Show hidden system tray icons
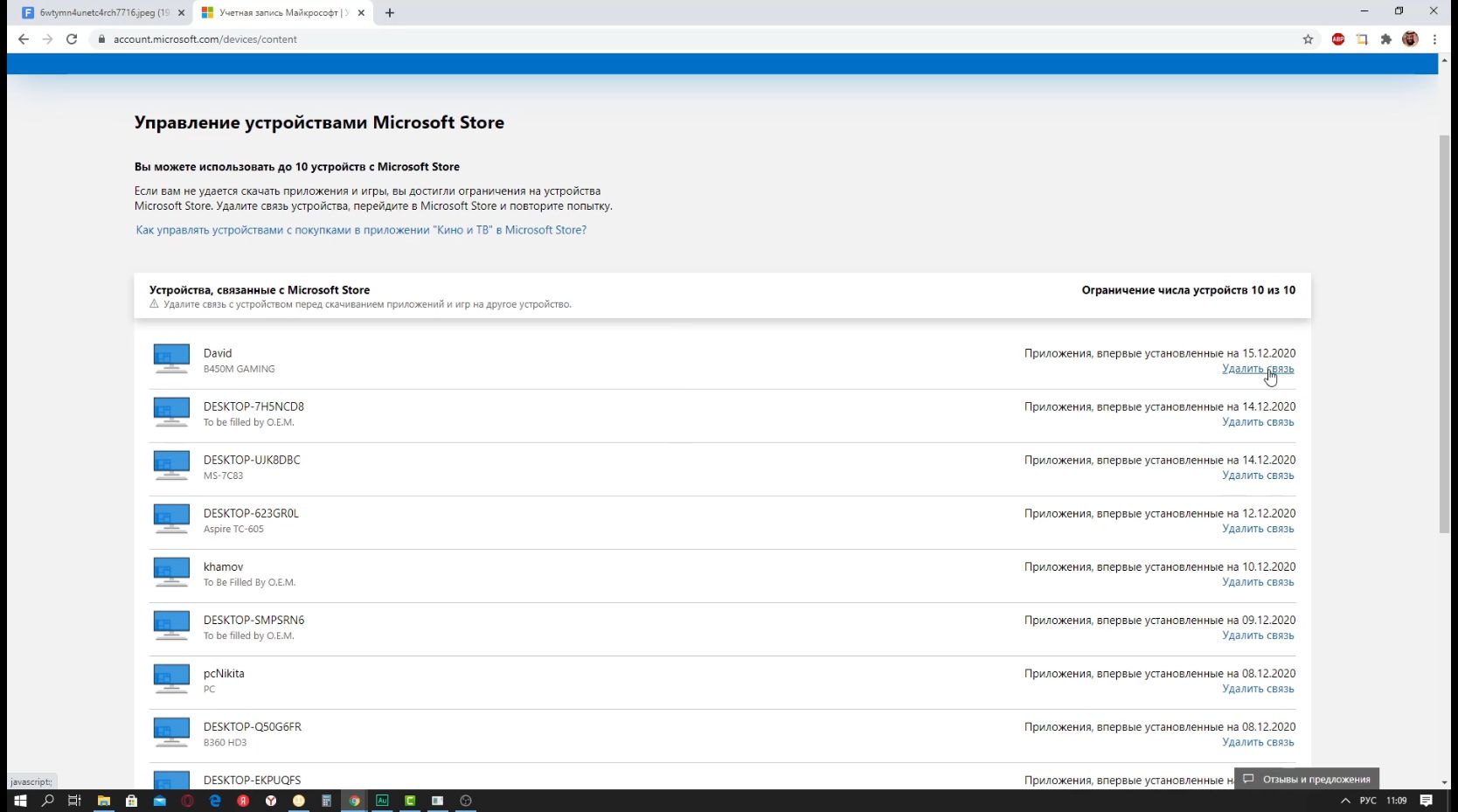 [1345, 801]
